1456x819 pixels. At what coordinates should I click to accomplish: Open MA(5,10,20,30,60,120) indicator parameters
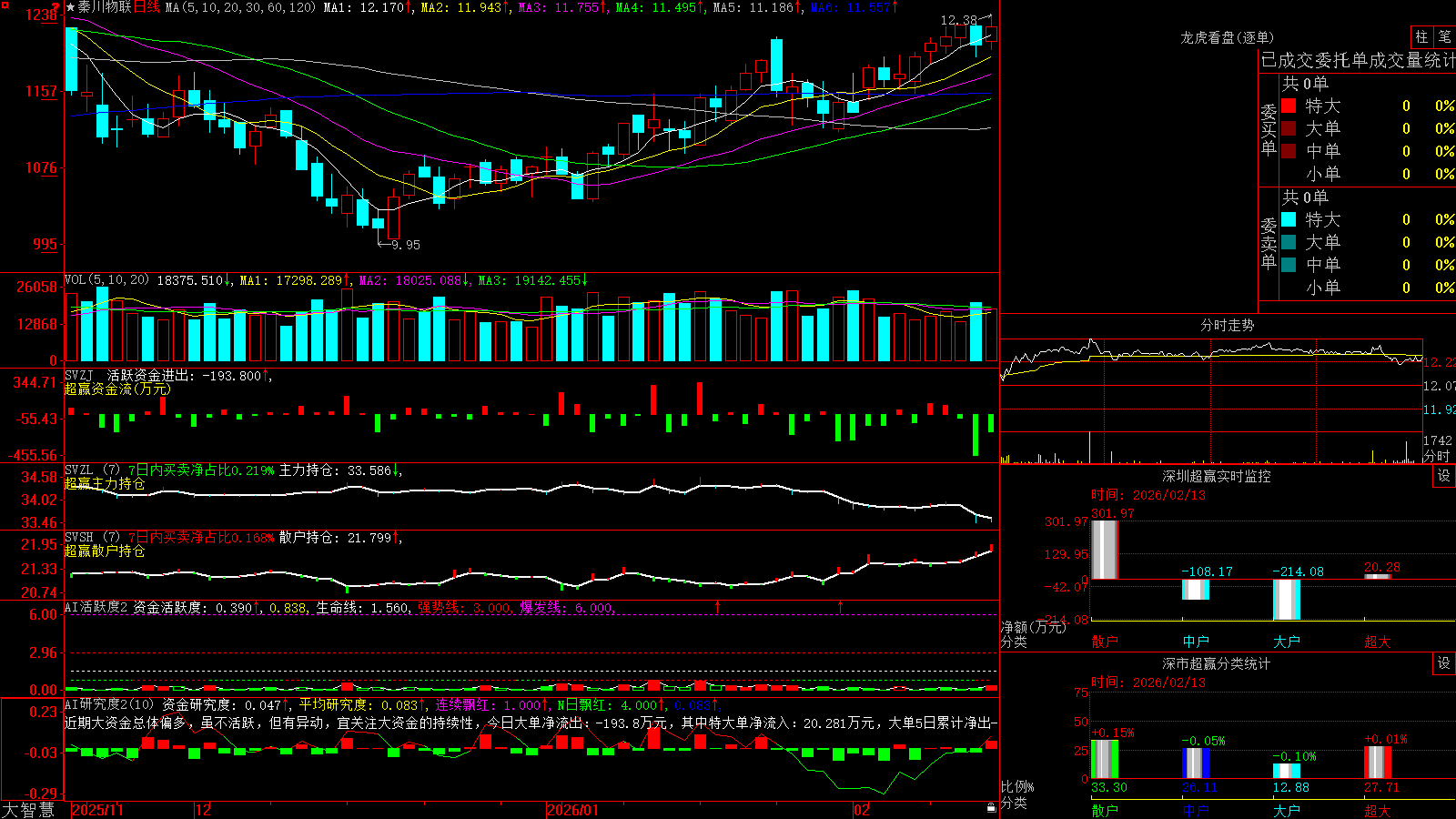[x=240, y=7]
